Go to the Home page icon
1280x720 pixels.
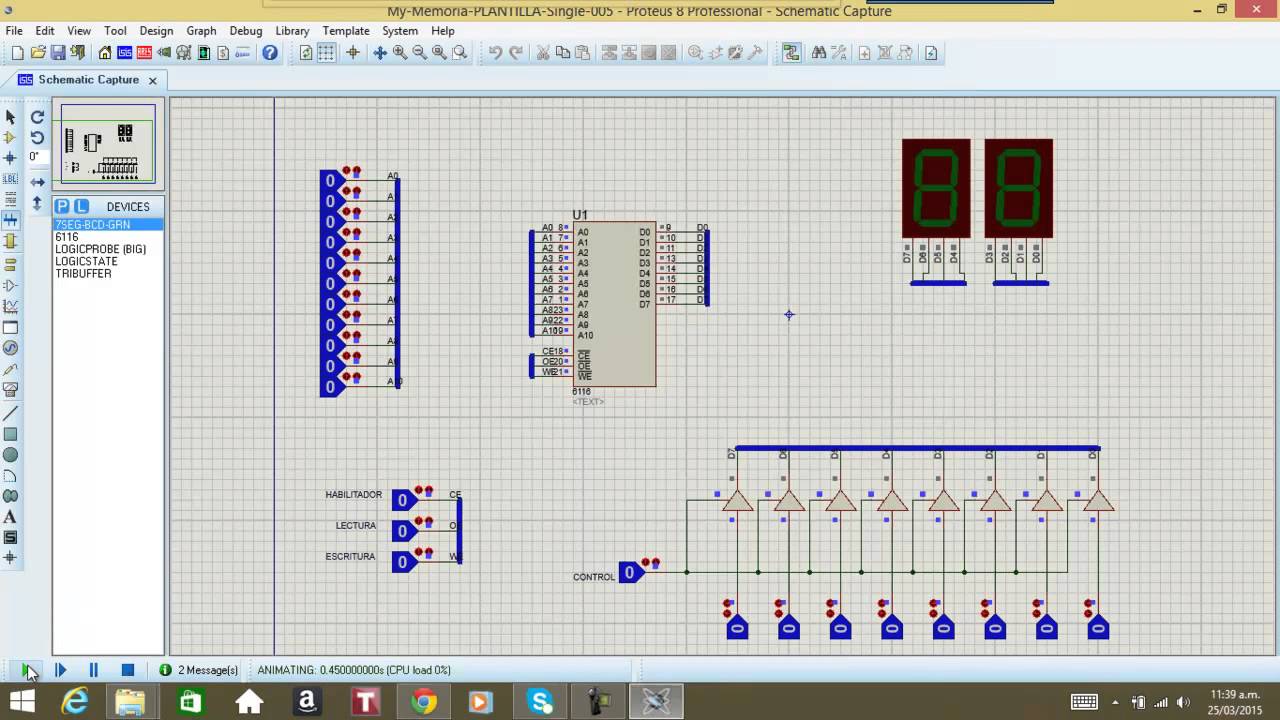tap(105, 52)
